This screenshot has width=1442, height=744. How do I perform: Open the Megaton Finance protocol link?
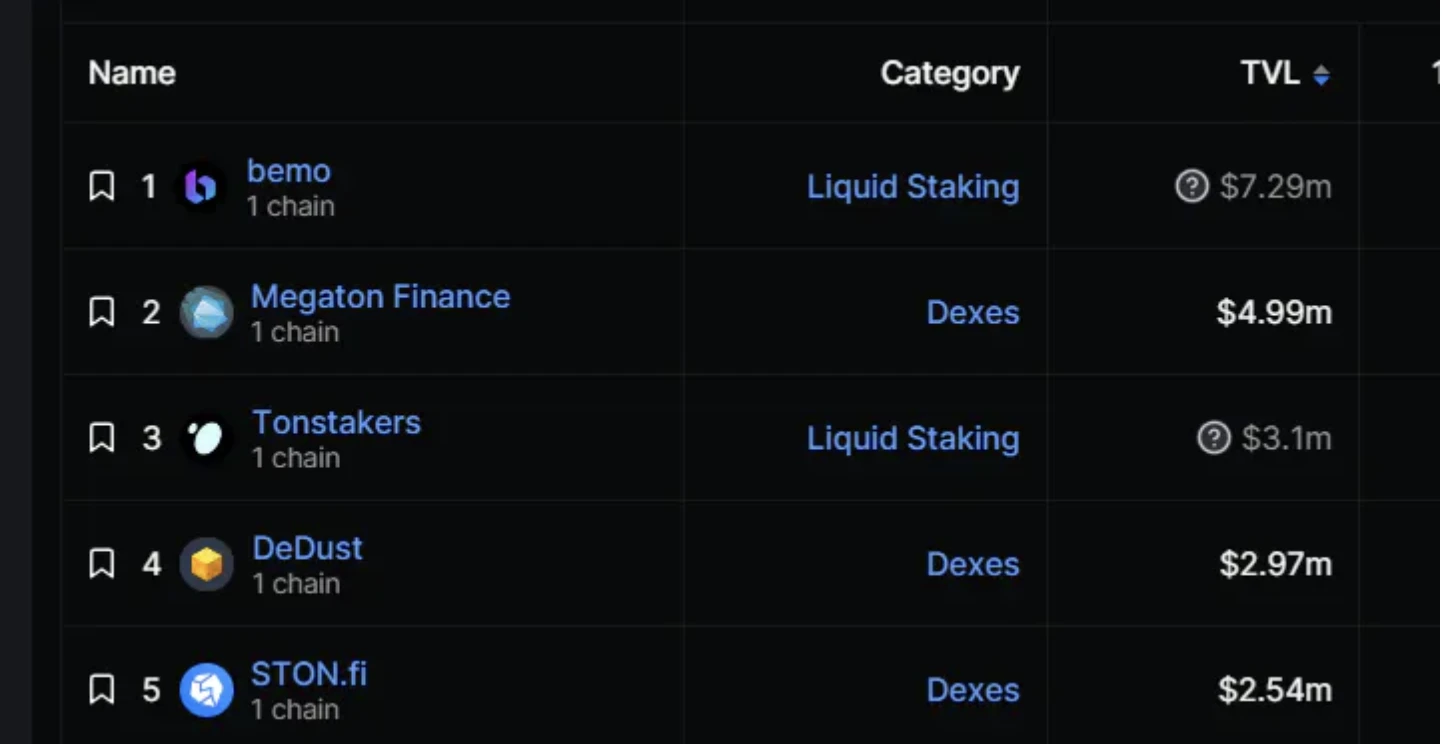pyautogui.click(x=380, y=297)
